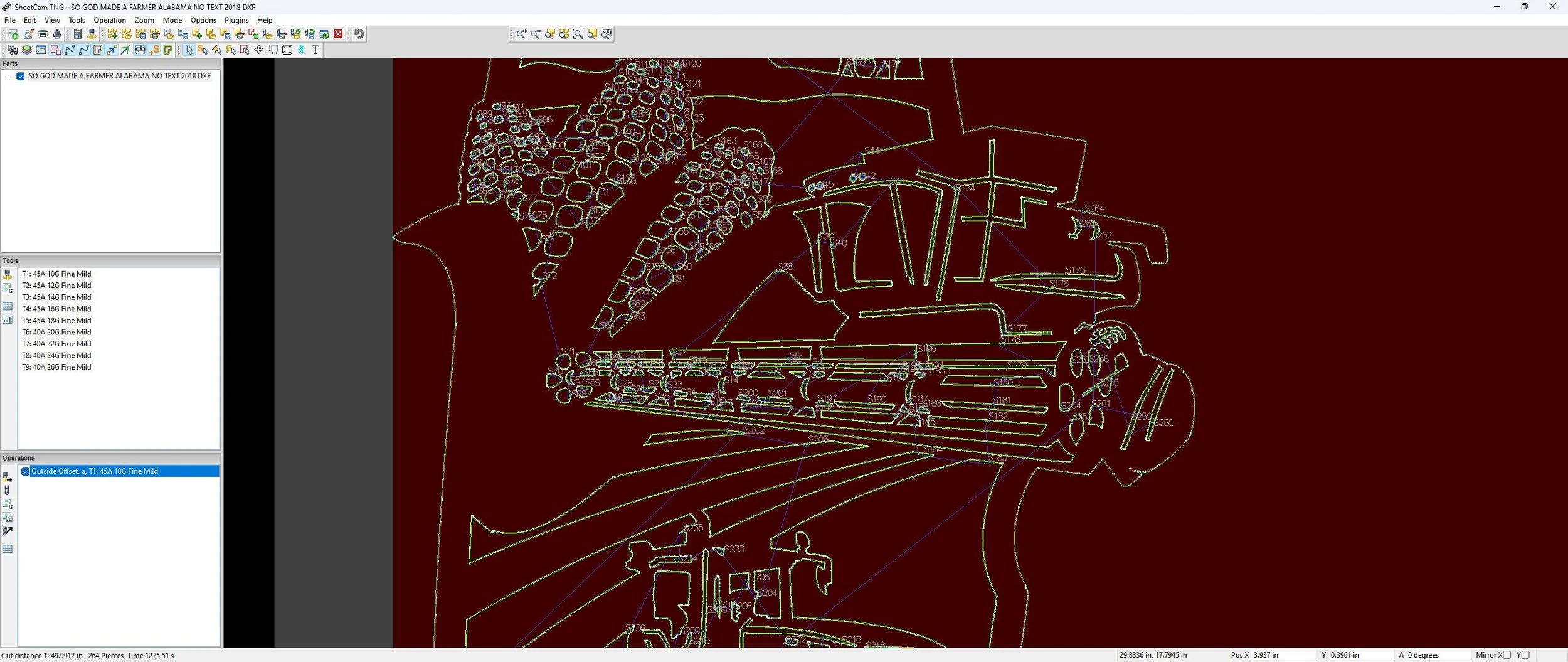
Task: Click the move to operation arrow icon
Action: pos(8,531)
